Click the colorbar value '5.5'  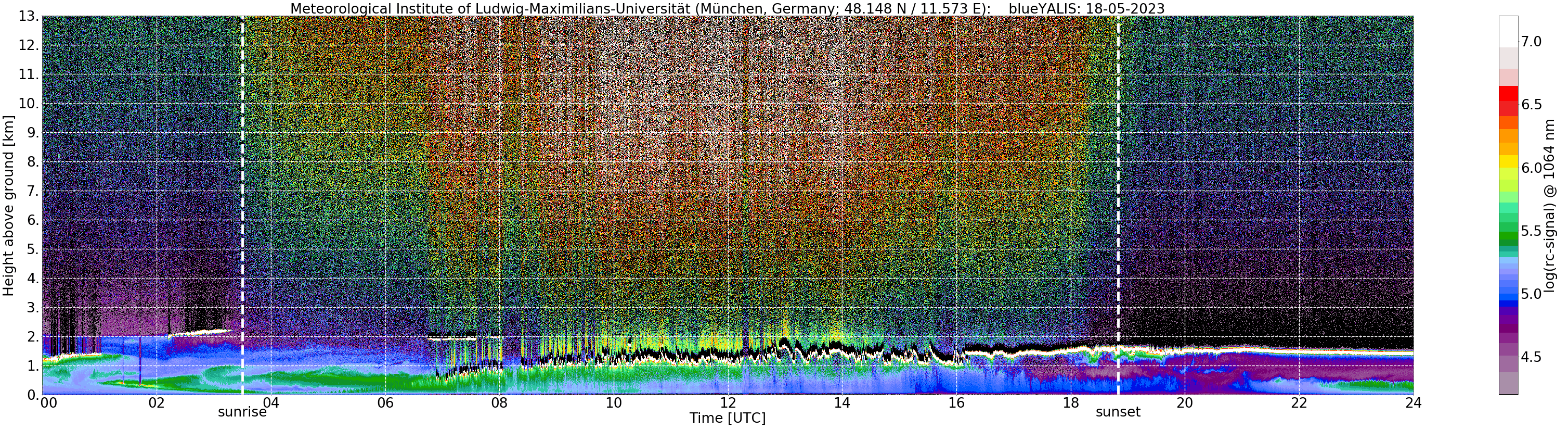[x=1532, y=231]
